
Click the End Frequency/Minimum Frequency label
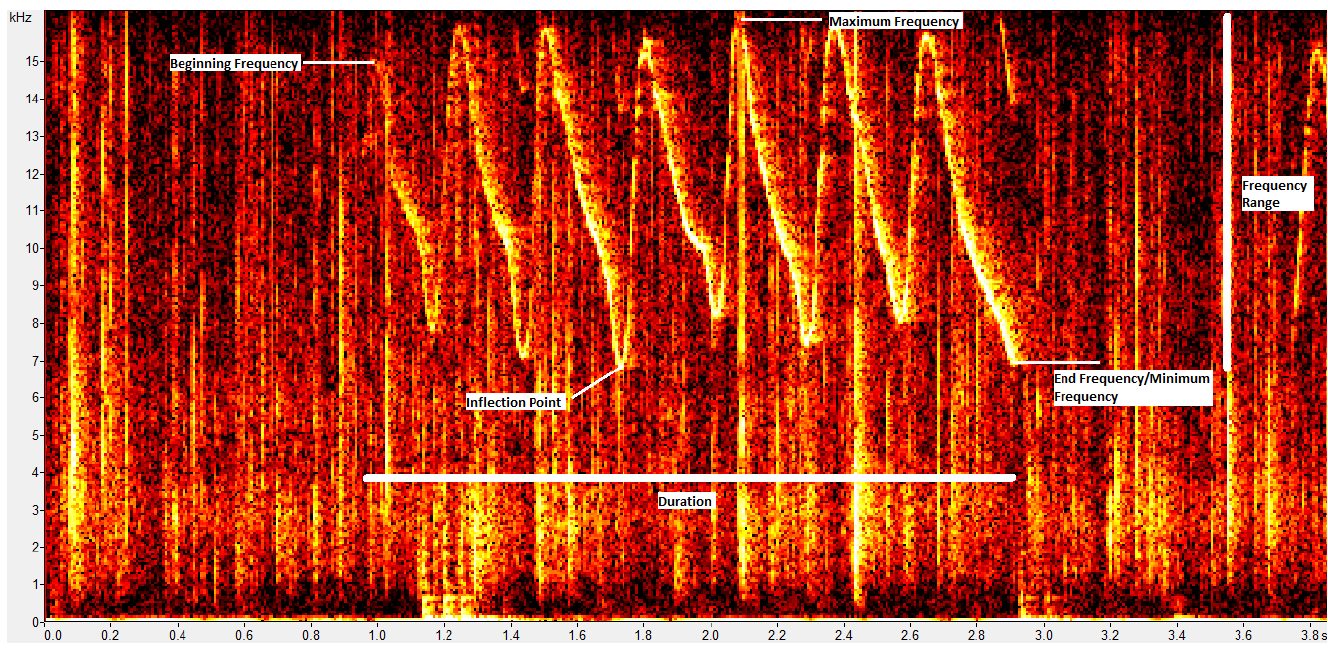coord(1132,388)
